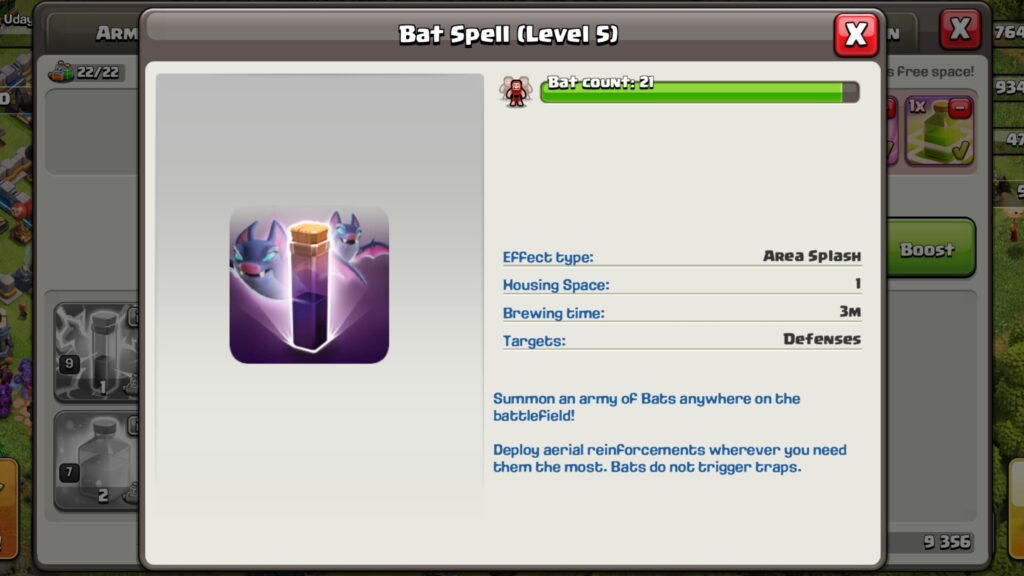Click the Bat Spell potion artwork
The image size is (1024, 576).
[x=309, y=285]
